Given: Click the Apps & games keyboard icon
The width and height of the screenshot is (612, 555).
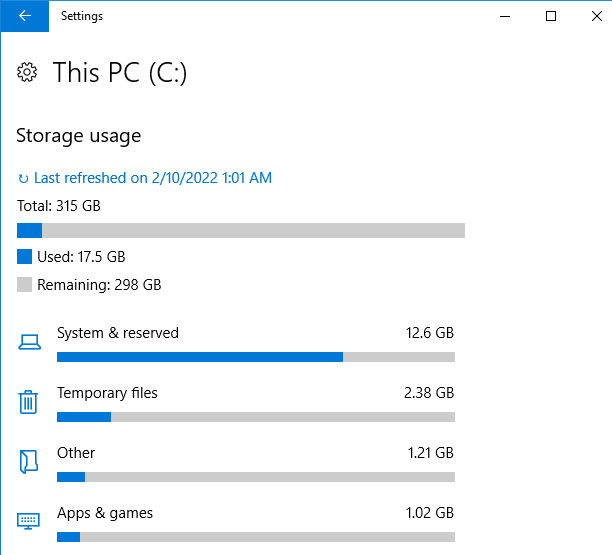Looking at the screenshot, I should [x=28, y=521].
